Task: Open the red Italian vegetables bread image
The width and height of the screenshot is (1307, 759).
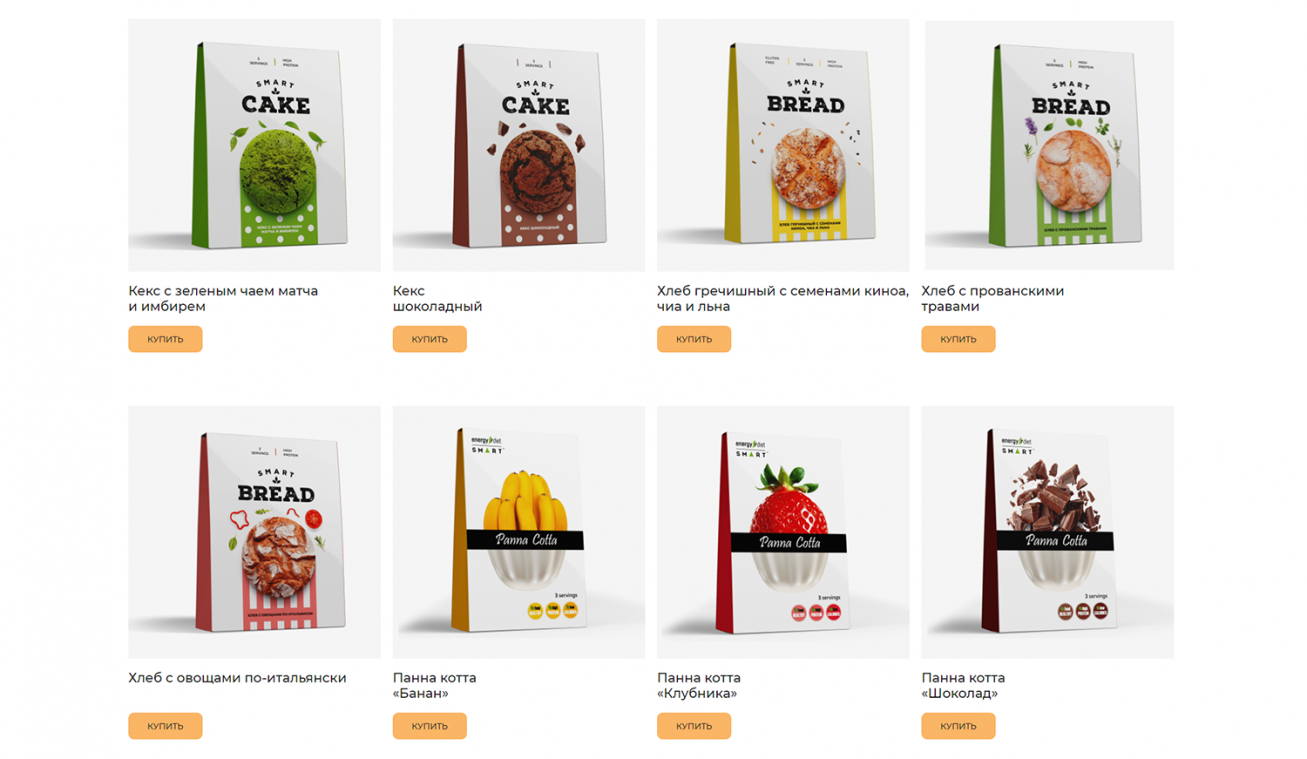Action: (254, 532)
